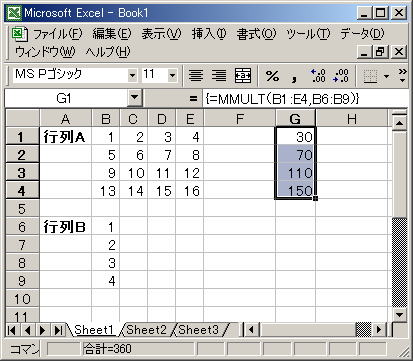Click vertical scrollbar down arrow

[x=399, y=314]
